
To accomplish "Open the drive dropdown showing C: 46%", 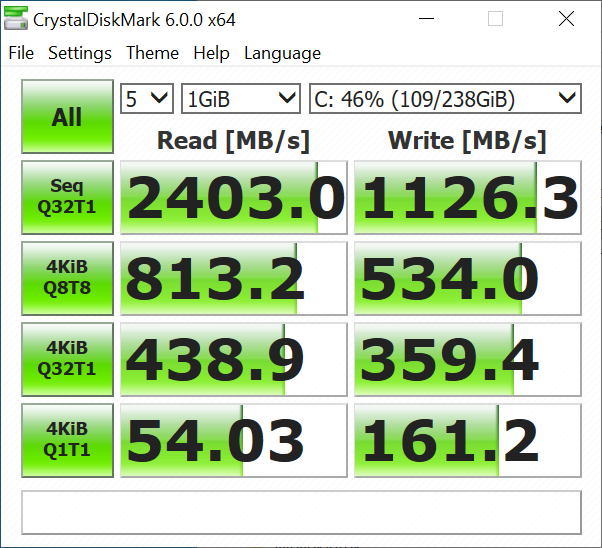I will (445, 99).
